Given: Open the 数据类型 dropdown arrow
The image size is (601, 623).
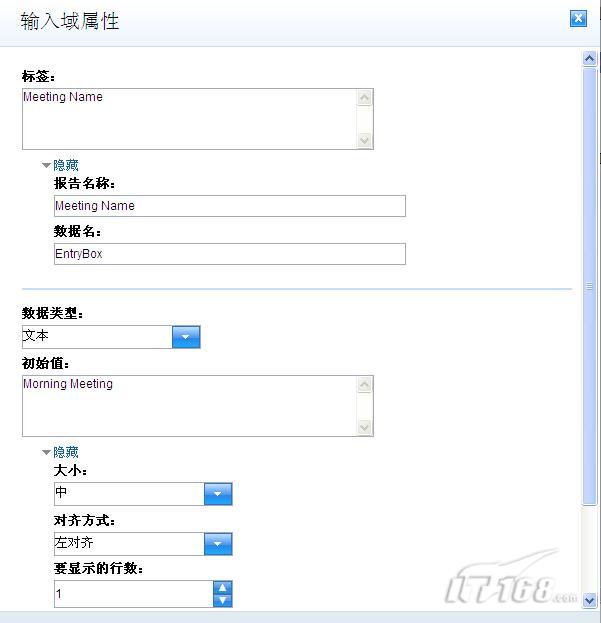Looking at the screenshot, I should (x=186, y=337).
